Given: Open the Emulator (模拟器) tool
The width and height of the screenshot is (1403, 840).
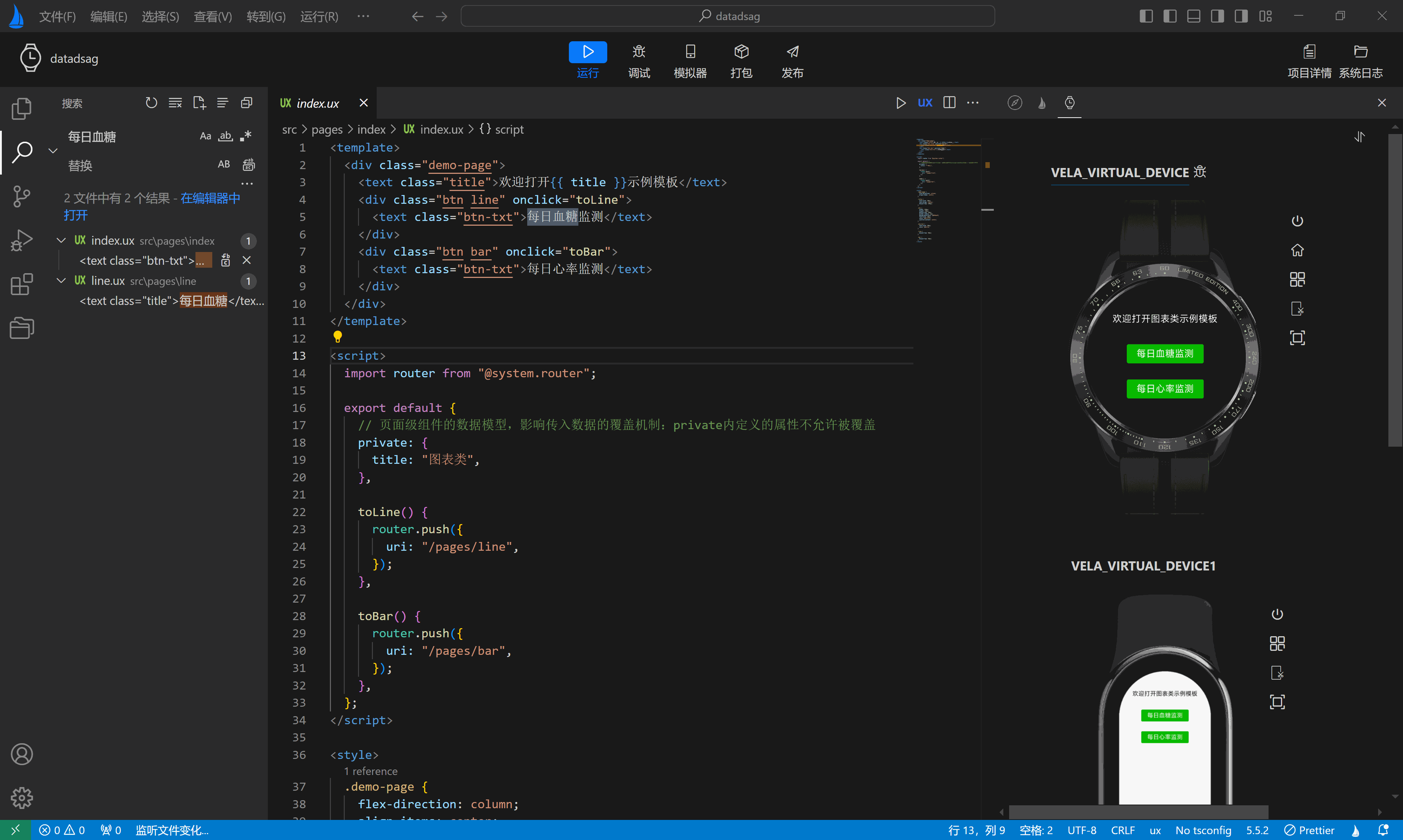Looking at the screenshot, I should pos(689,61).
